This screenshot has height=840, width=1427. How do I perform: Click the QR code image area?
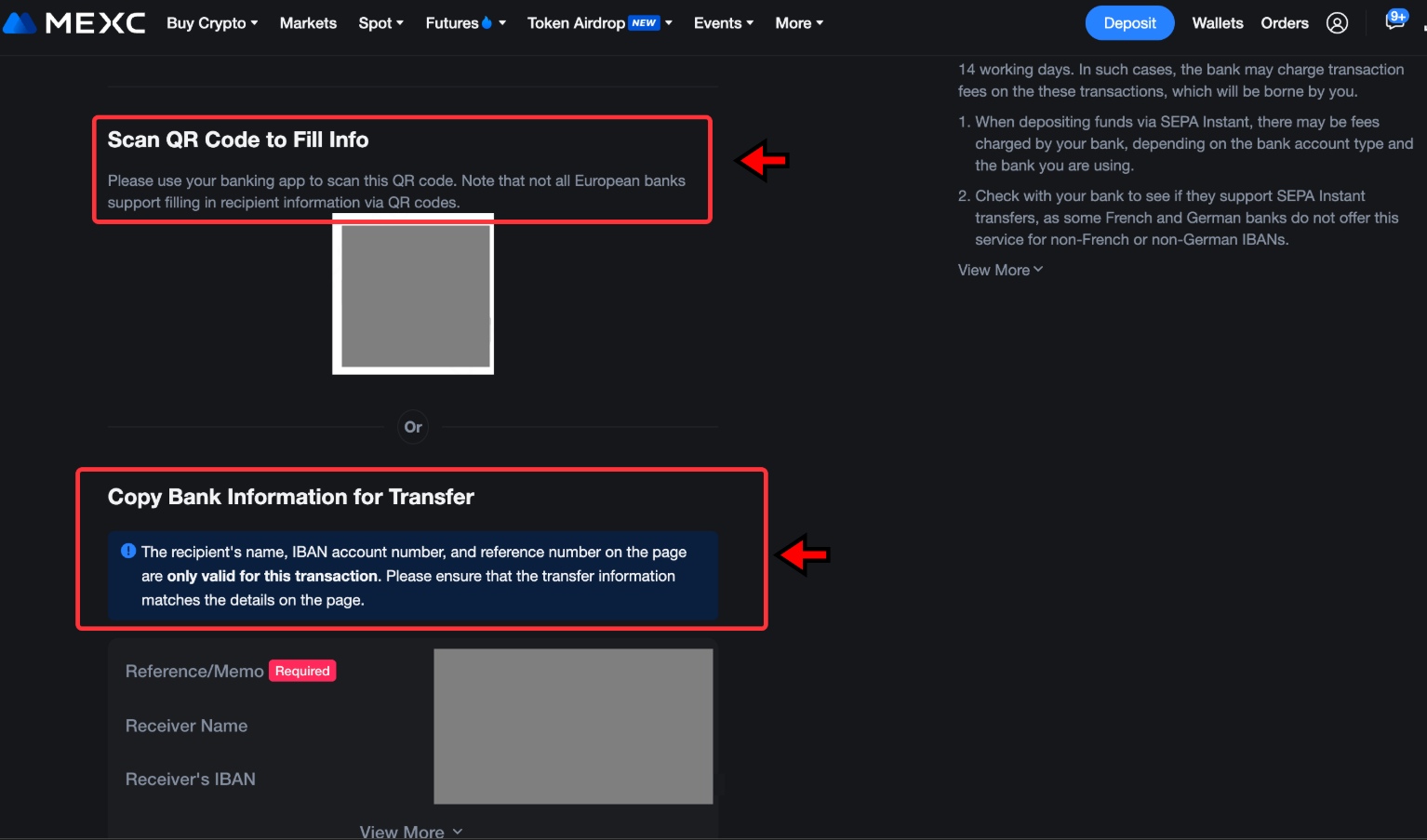[413, 294]
